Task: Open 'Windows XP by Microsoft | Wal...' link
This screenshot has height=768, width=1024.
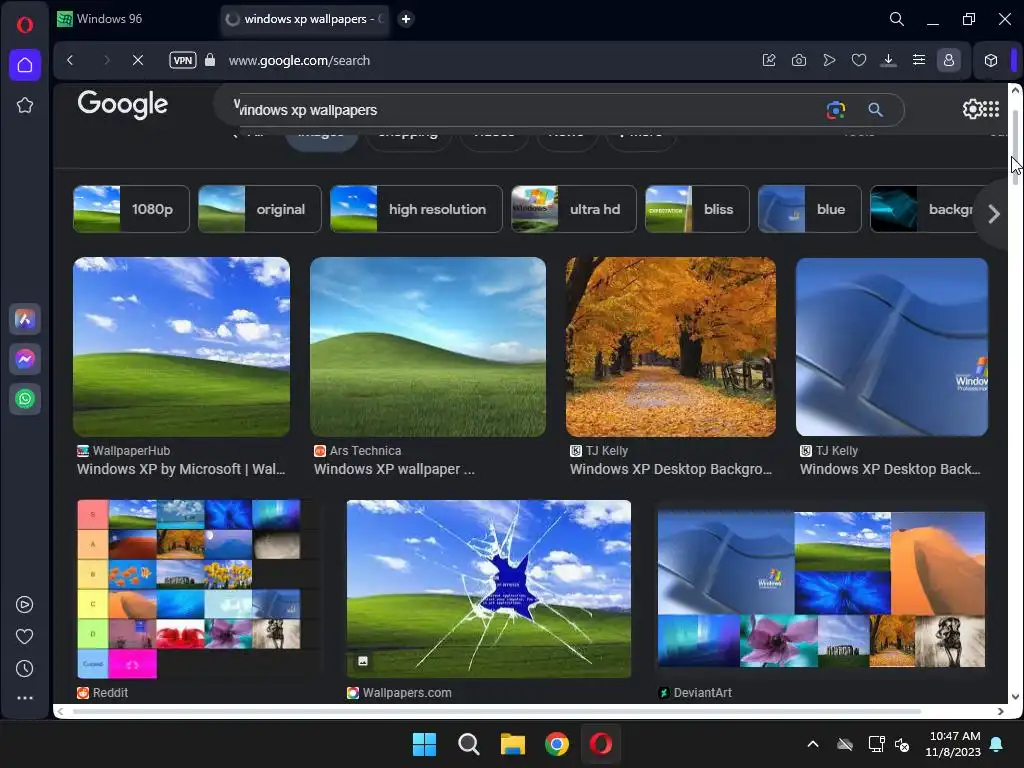Action: pyautogui.click(x=181, y=469)
